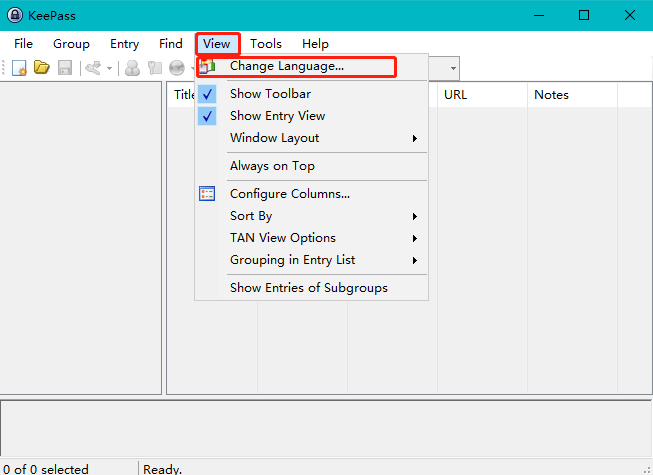Click the Copy User Name toolbar icon
Screen dimensions: 653x475
click(132, 68)
